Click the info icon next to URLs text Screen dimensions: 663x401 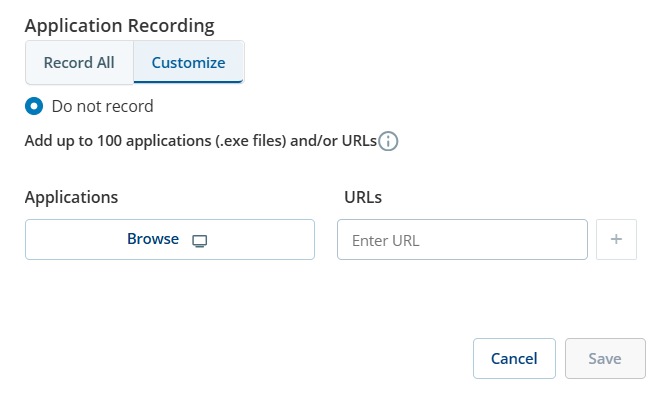(388, 141)
